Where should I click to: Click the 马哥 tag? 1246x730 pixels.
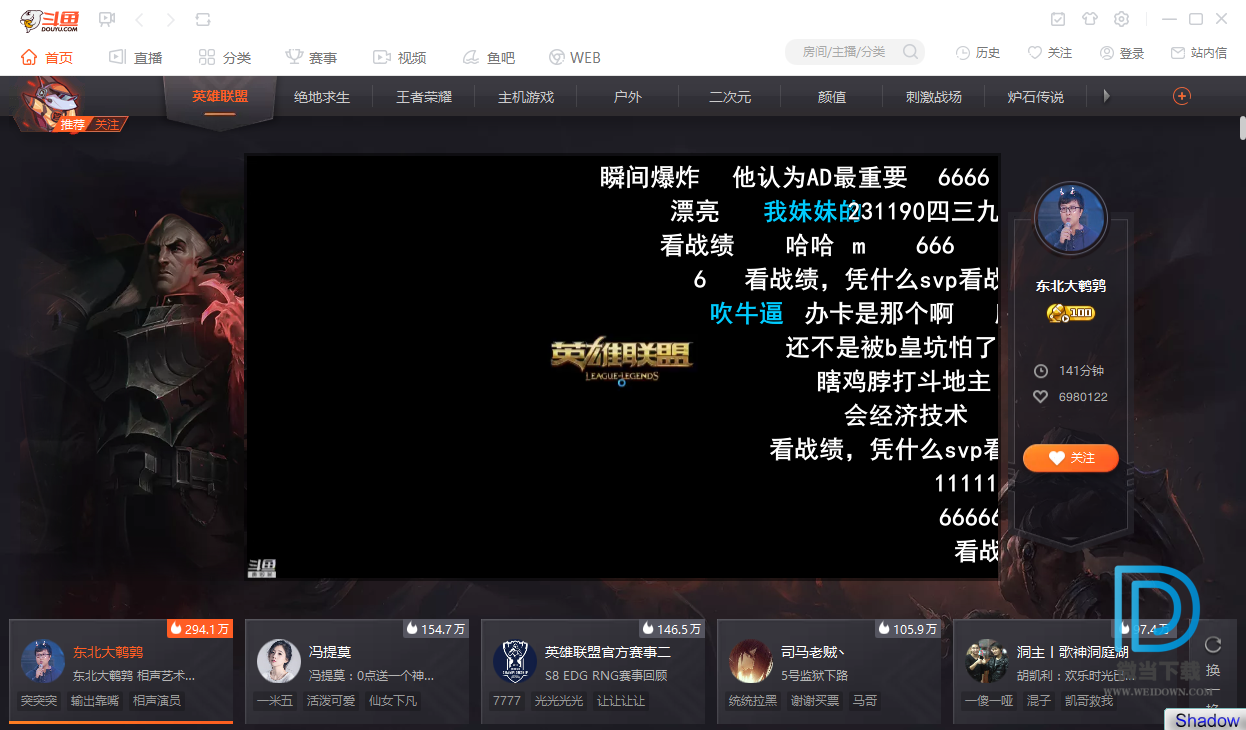click(865, 701)
